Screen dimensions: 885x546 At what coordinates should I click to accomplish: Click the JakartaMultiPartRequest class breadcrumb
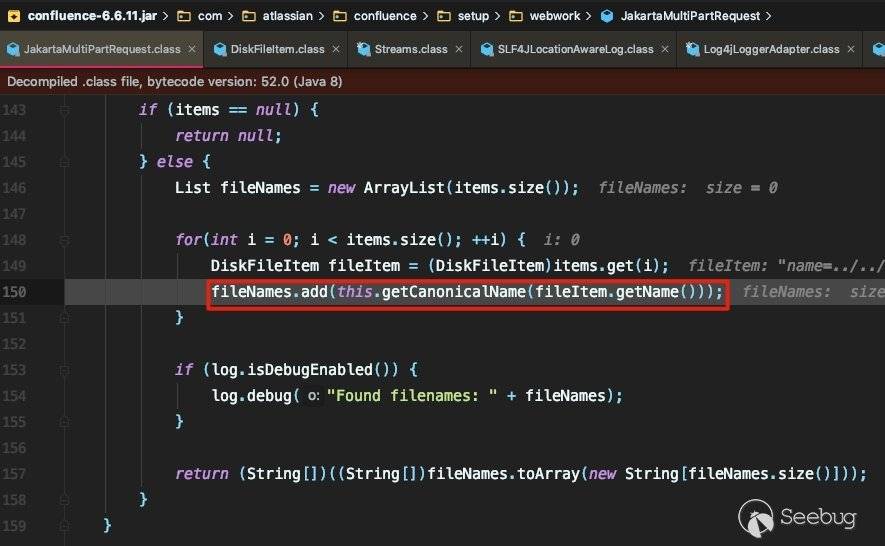690,16
